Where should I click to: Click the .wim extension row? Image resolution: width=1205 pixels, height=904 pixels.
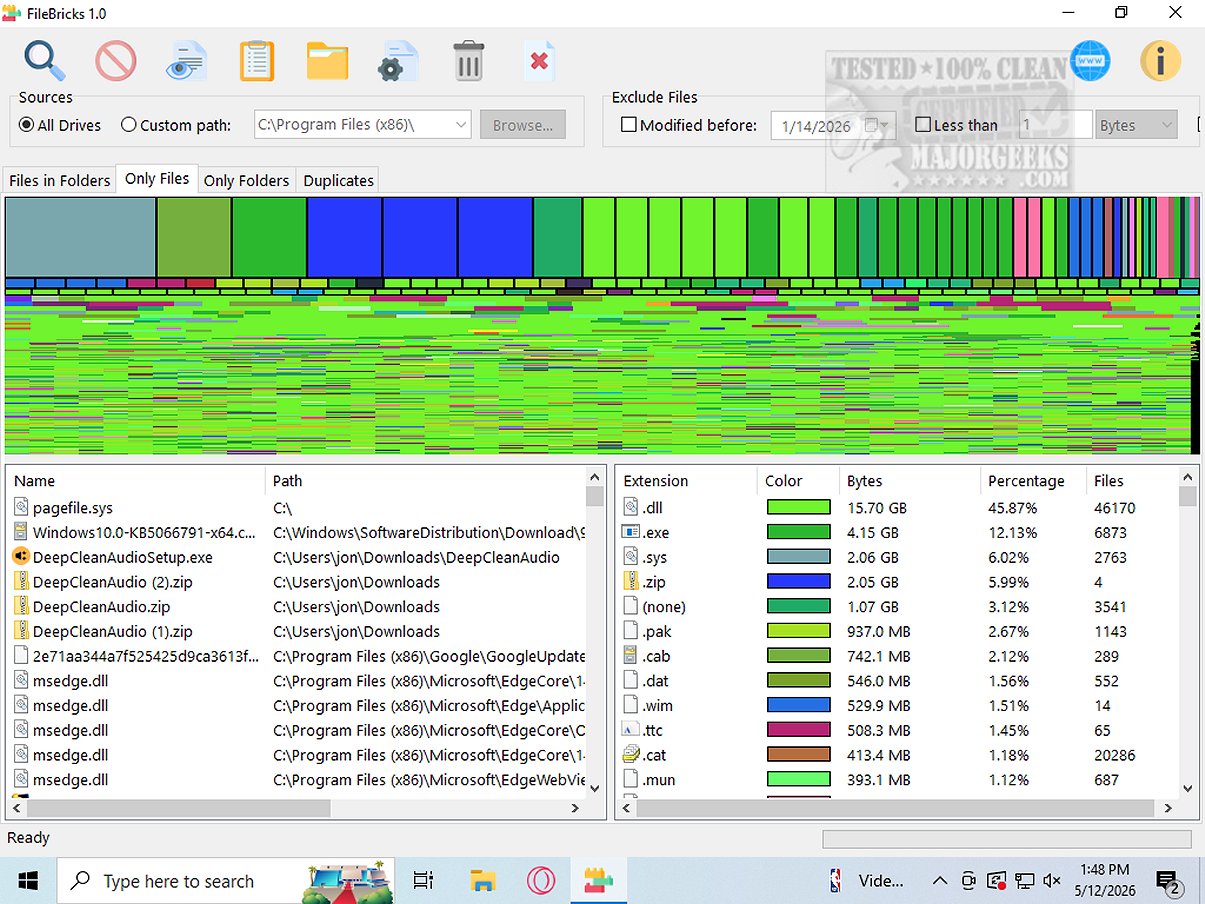click(x=897, y=705)
